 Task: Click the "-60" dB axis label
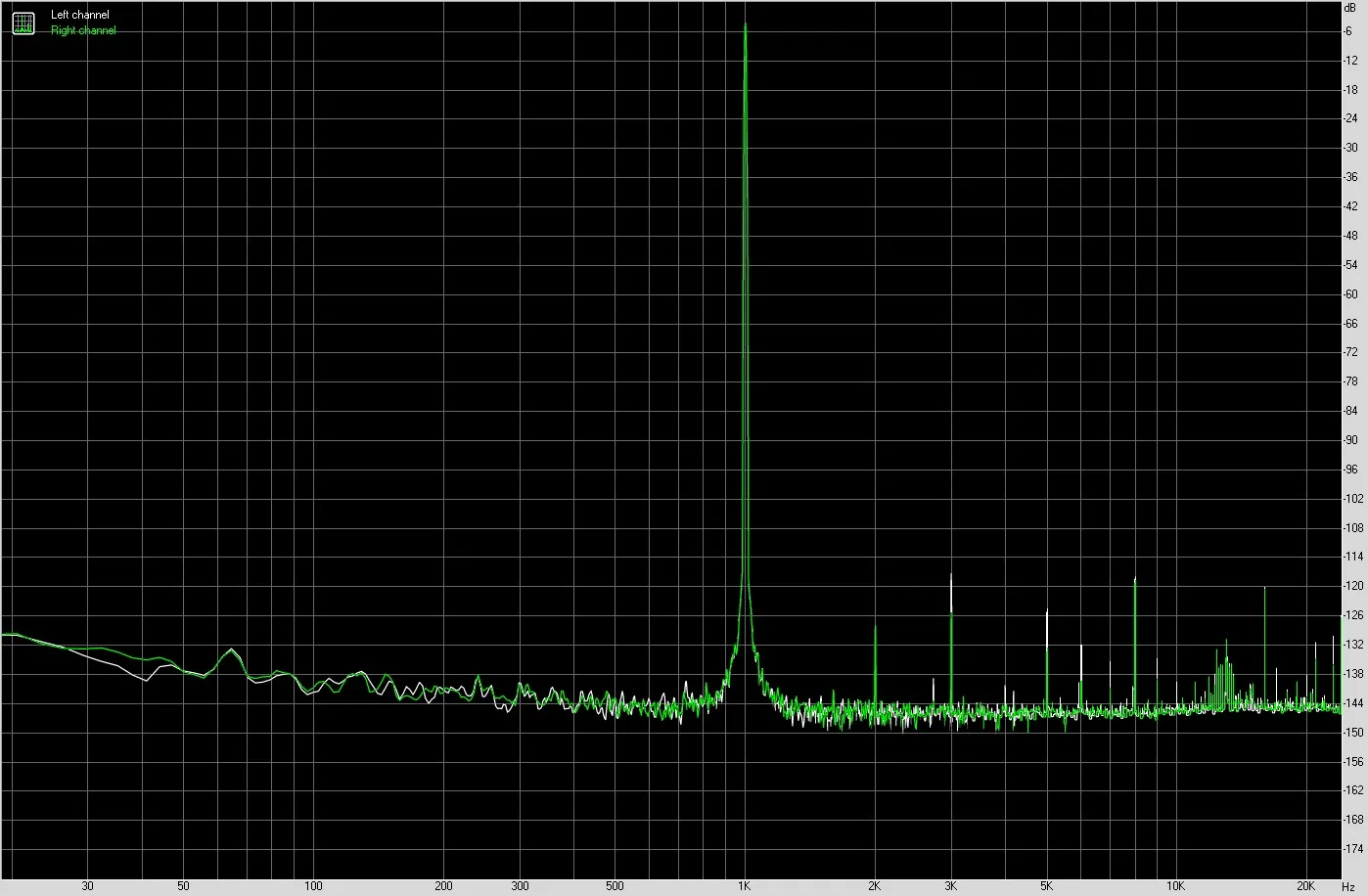[1350, 294]
